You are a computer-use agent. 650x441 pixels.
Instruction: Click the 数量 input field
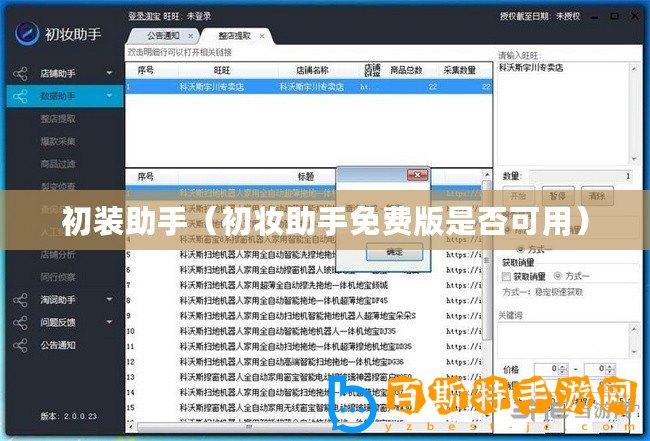[x=581, y=176]
